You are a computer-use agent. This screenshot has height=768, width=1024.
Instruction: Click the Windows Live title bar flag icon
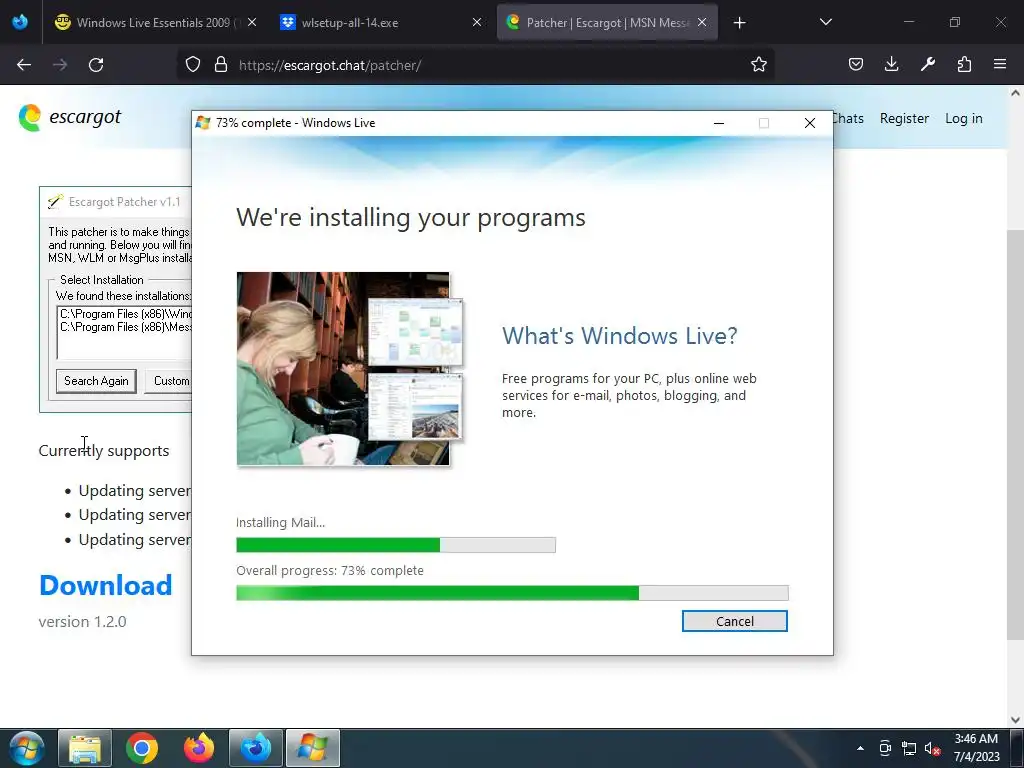pyautogui.click(x=203, y=123)
